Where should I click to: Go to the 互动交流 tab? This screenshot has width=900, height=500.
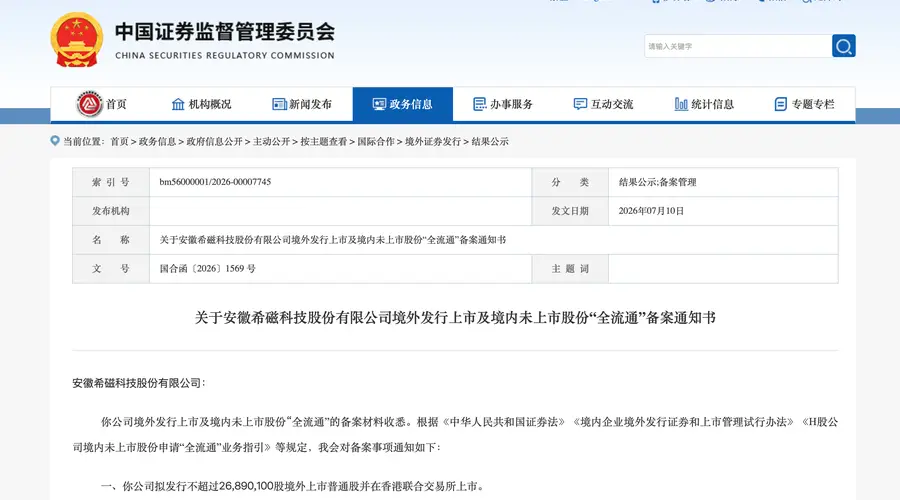604,104
